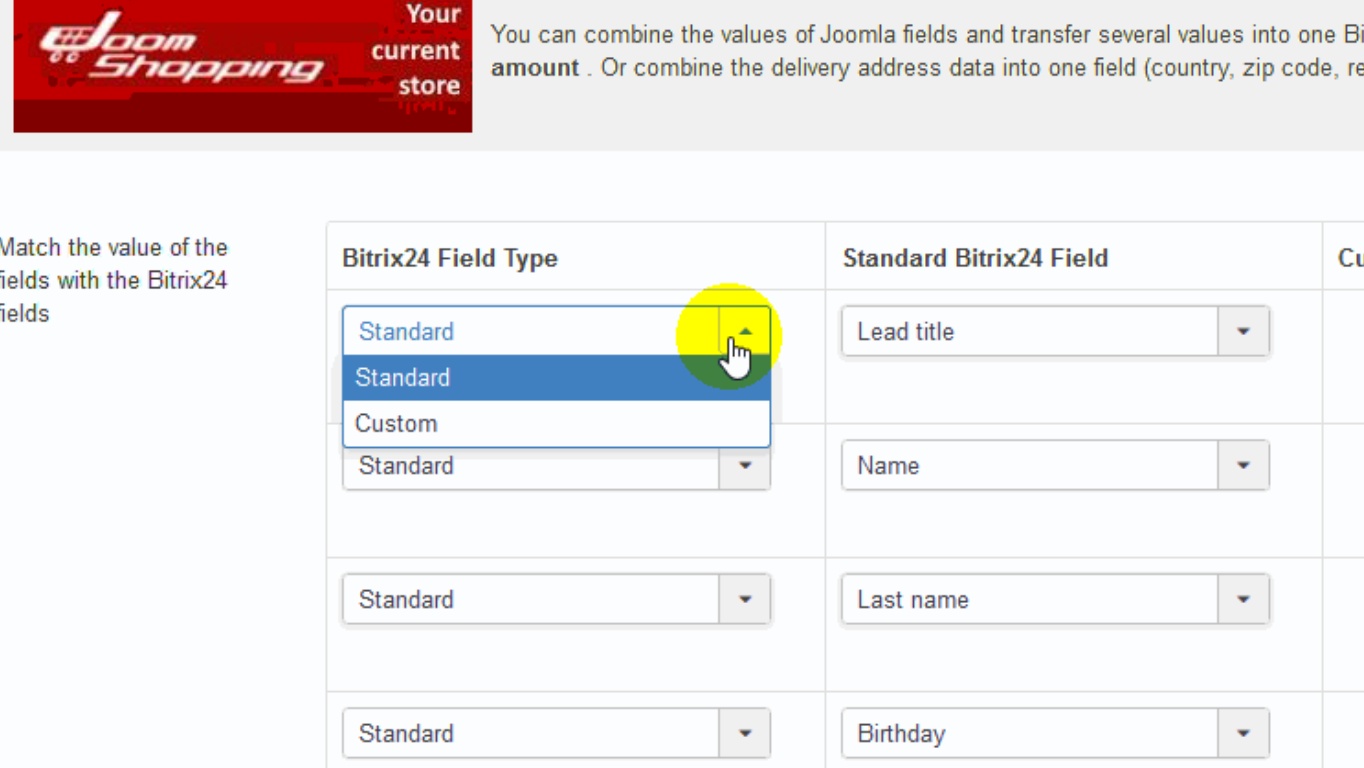Screen dimensions: 1364x768
Task: Click the Bitrix24 Field Type column header
Action: 450,258
